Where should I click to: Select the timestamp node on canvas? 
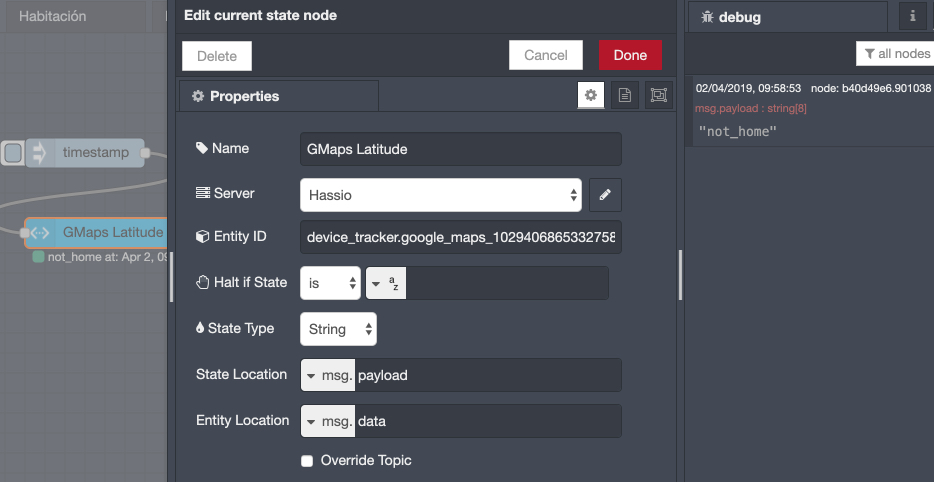pyautogui.click(x=85, y=153)
